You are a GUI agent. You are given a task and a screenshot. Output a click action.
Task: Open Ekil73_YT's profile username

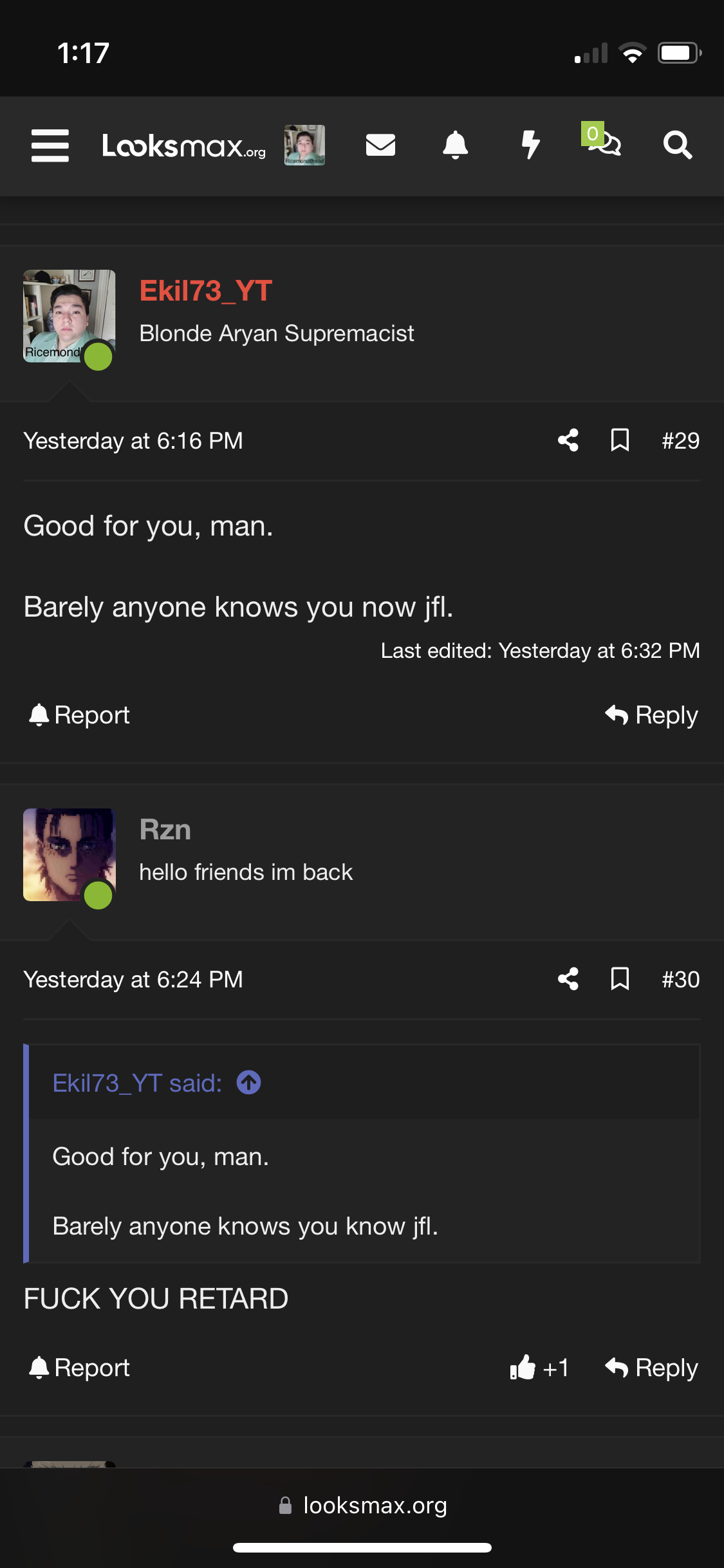click(x=206, y=291)
